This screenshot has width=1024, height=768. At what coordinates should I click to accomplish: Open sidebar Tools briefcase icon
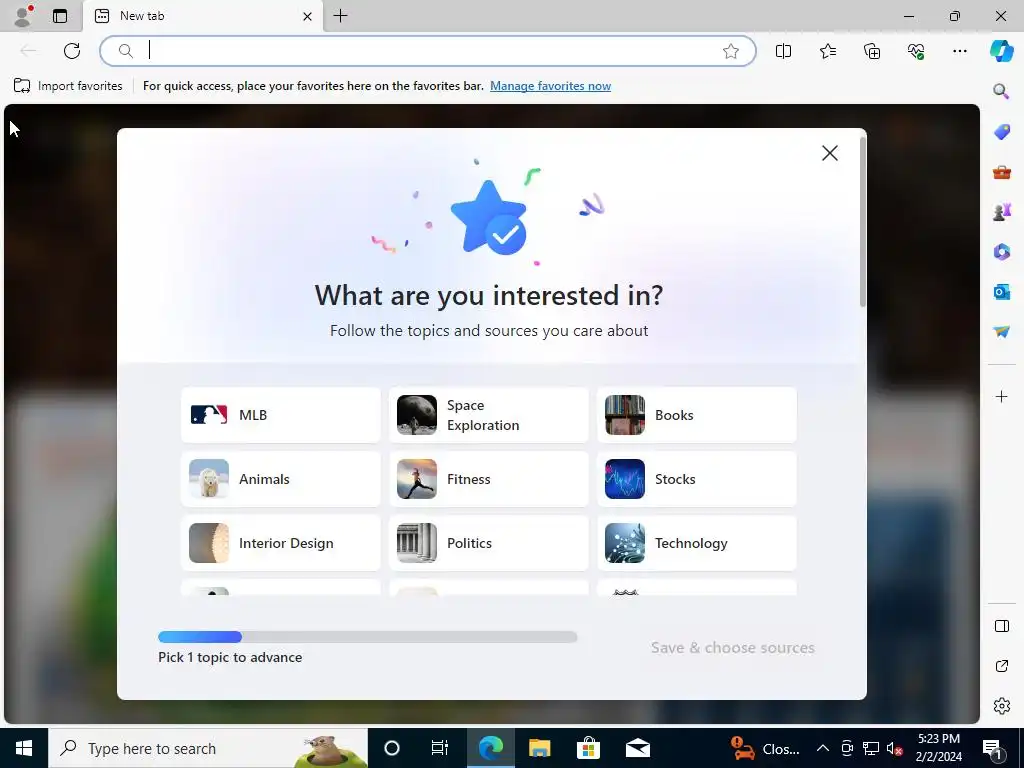(1002, 172)
